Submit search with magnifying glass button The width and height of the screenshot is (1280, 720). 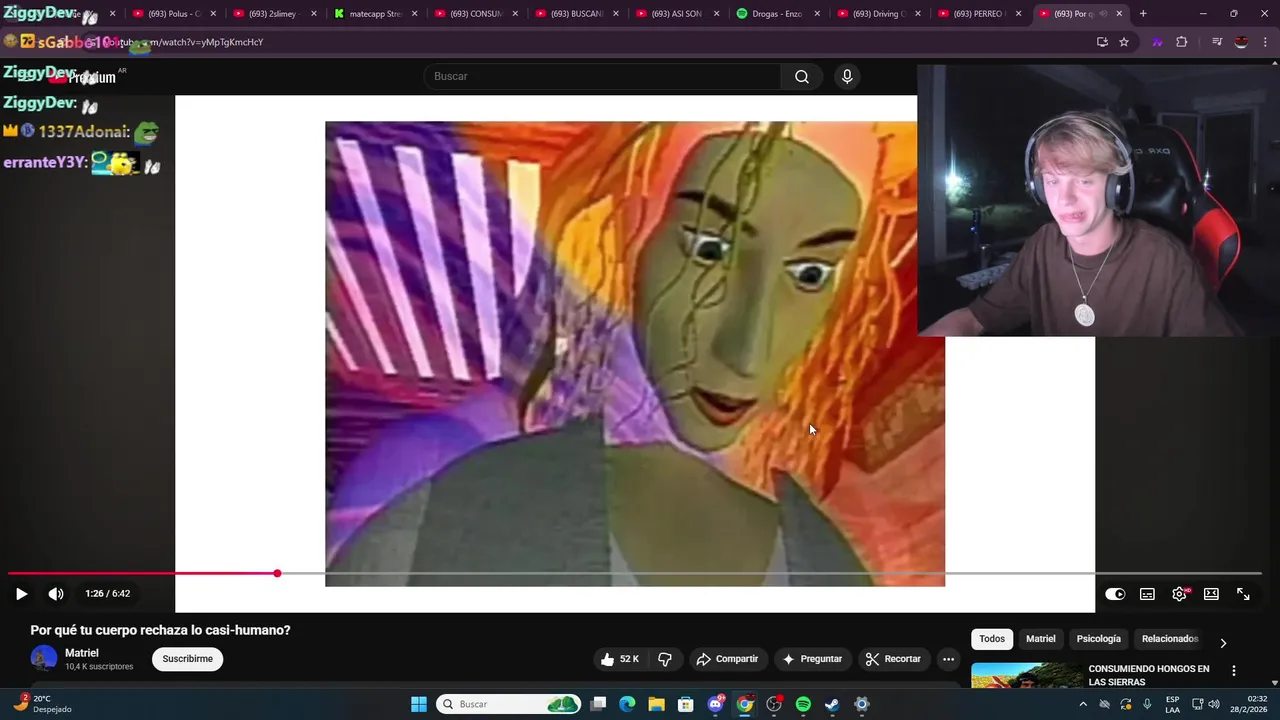click(802, 76)
